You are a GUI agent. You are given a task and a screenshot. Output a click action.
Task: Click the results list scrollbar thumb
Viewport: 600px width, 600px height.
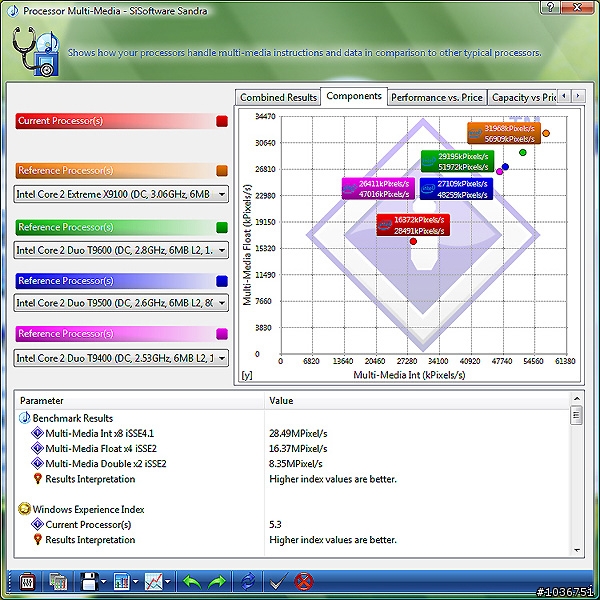(x=576, y=416)
